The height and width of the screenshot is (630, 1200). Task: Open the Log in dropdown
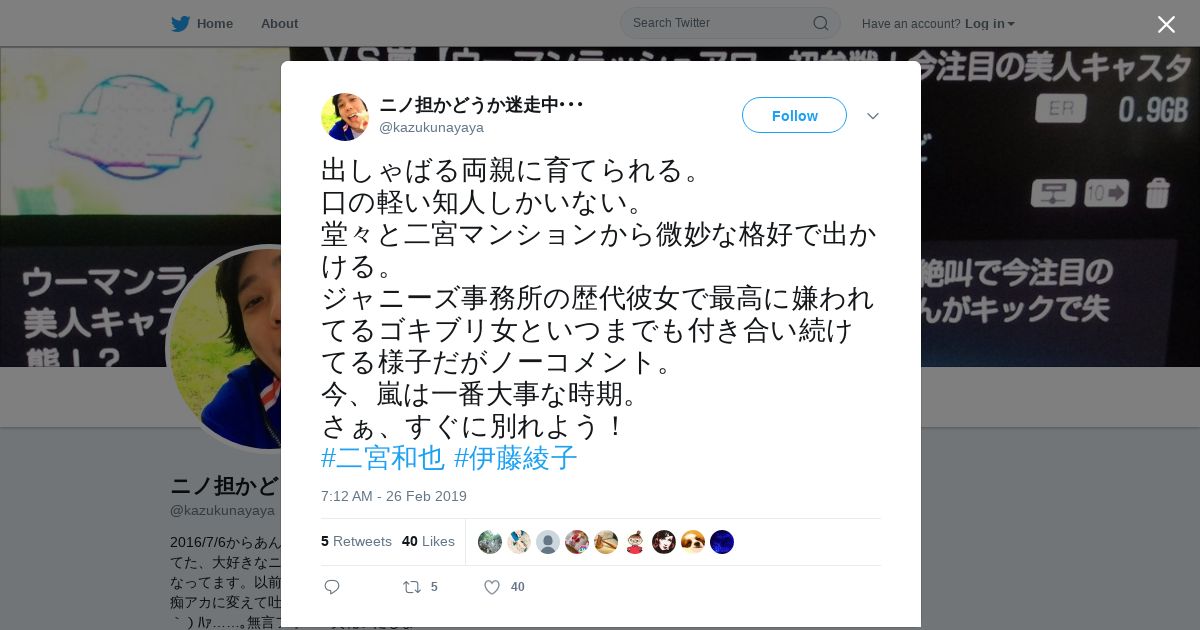click(990, 24)
